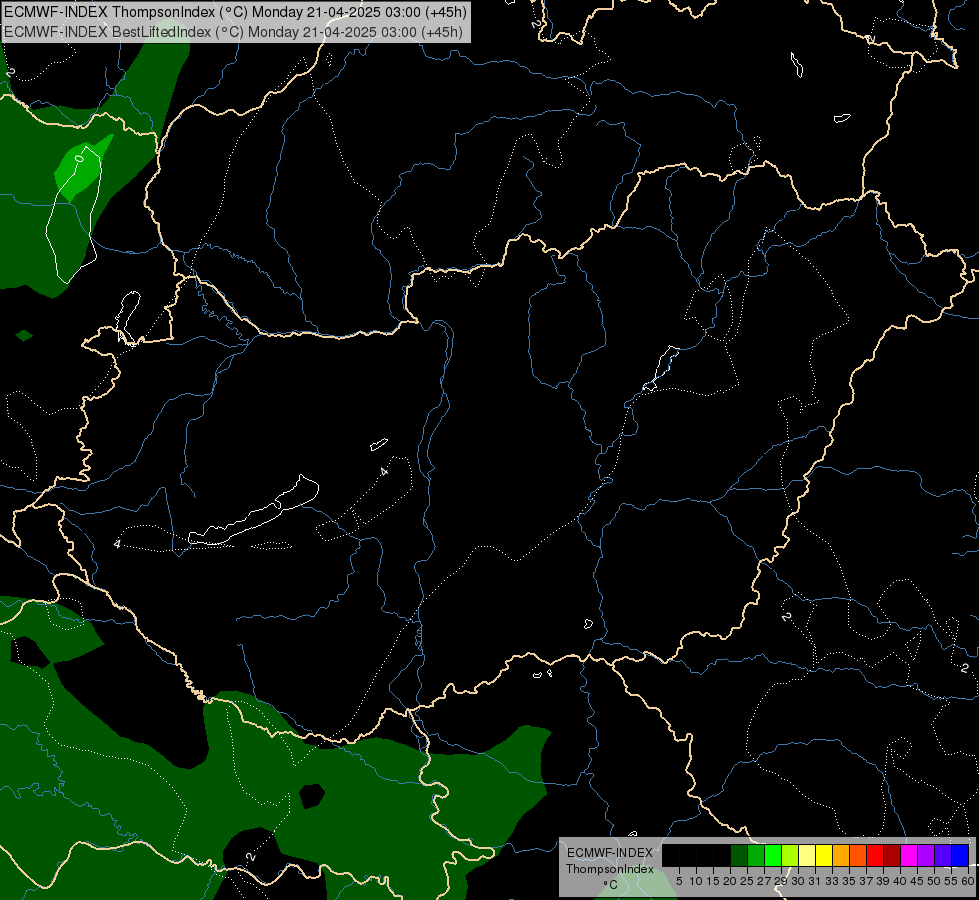Select the orange 33–35 legend swatch
Viewport: 979px width, 900px height.
click(x=841, y=855)
